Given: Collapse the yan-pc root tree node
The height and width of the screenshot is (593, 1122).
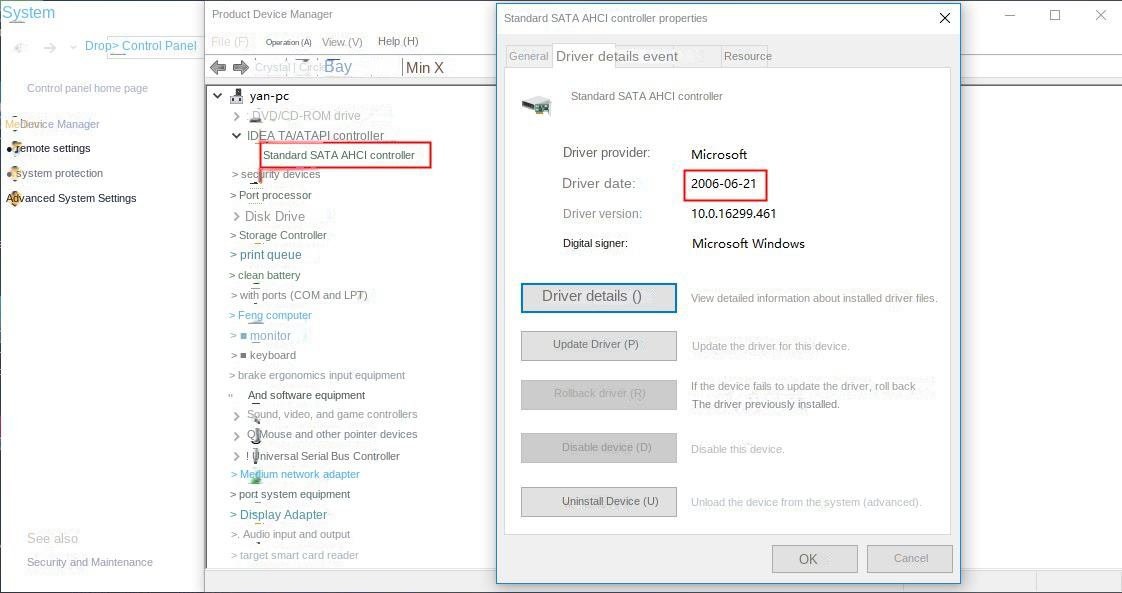Looking at the screenshot, I should pos(218,96).
